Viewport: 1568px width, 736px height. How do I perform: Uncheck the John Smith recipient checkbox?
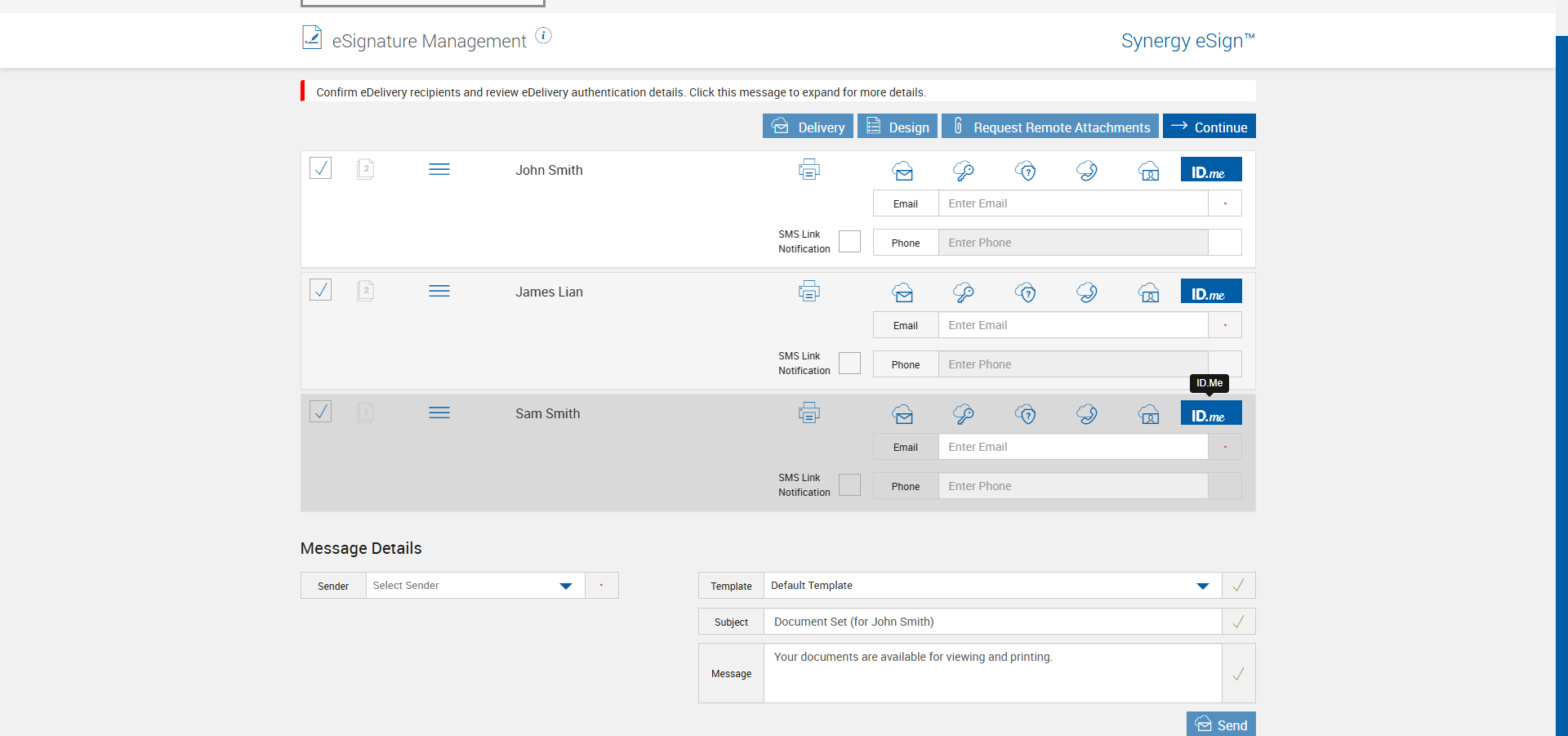click(321, 168)
